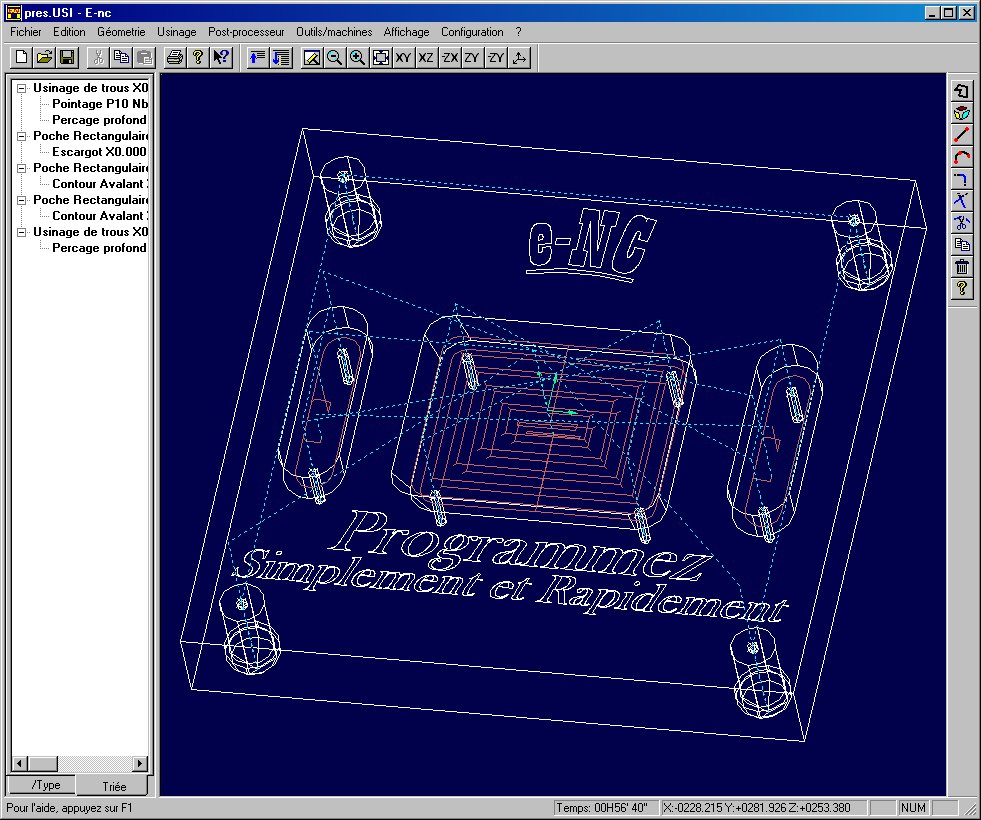Click the question mark in right toolbar
Screen dimensions: 981x820
[x=962, y=288]
